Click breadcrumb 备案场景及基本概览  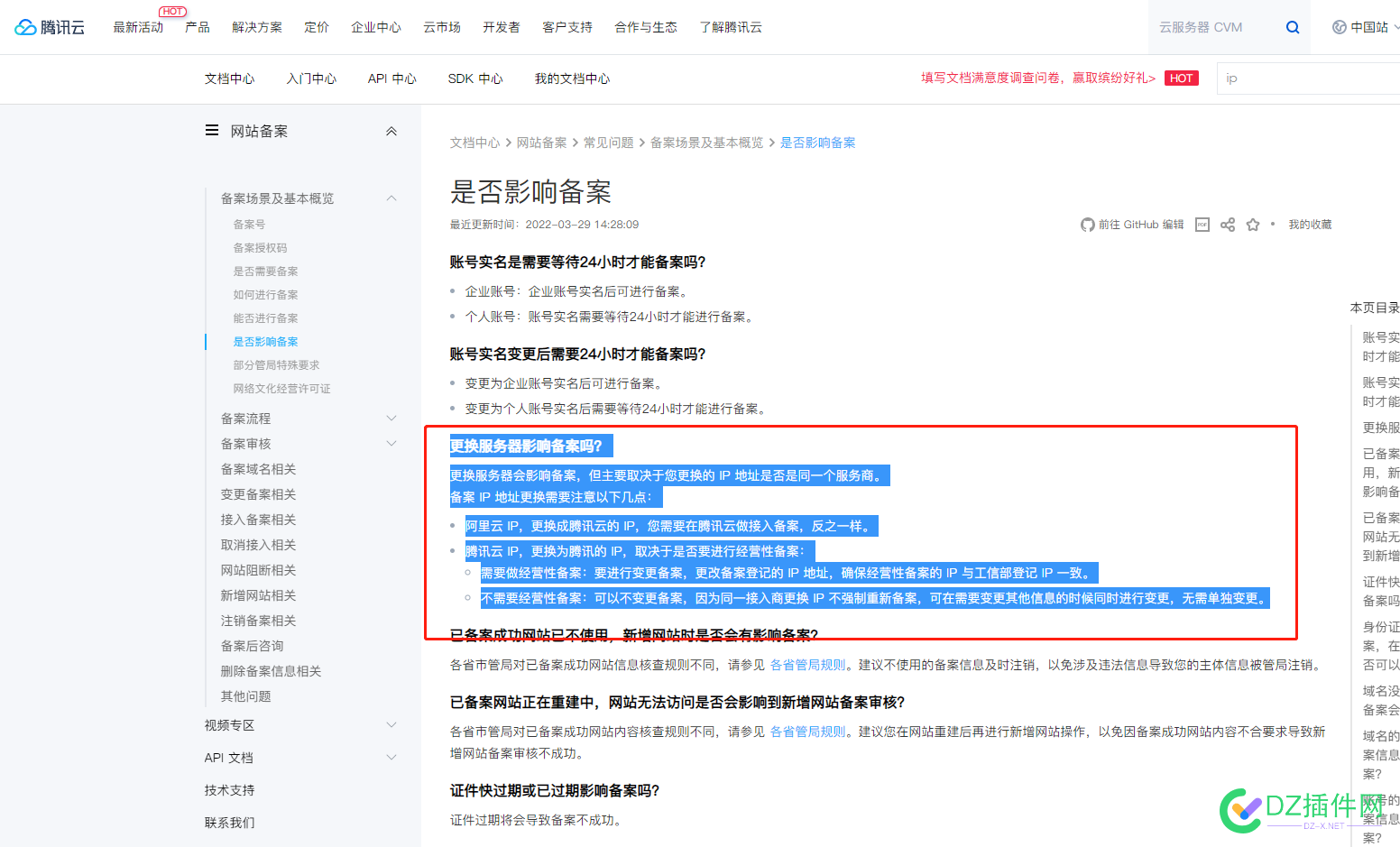coord(707,143)
